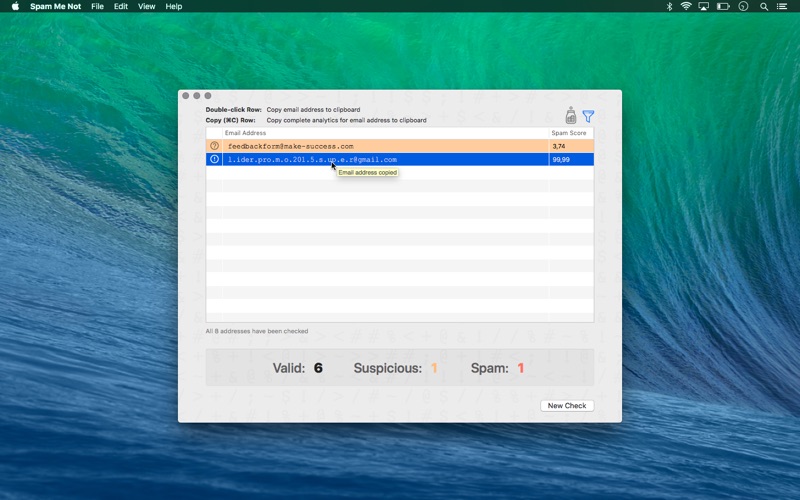Screen dimensions: 800x500
Task: Toggle the blue funnel filter icon
Action: click(588, 116)
